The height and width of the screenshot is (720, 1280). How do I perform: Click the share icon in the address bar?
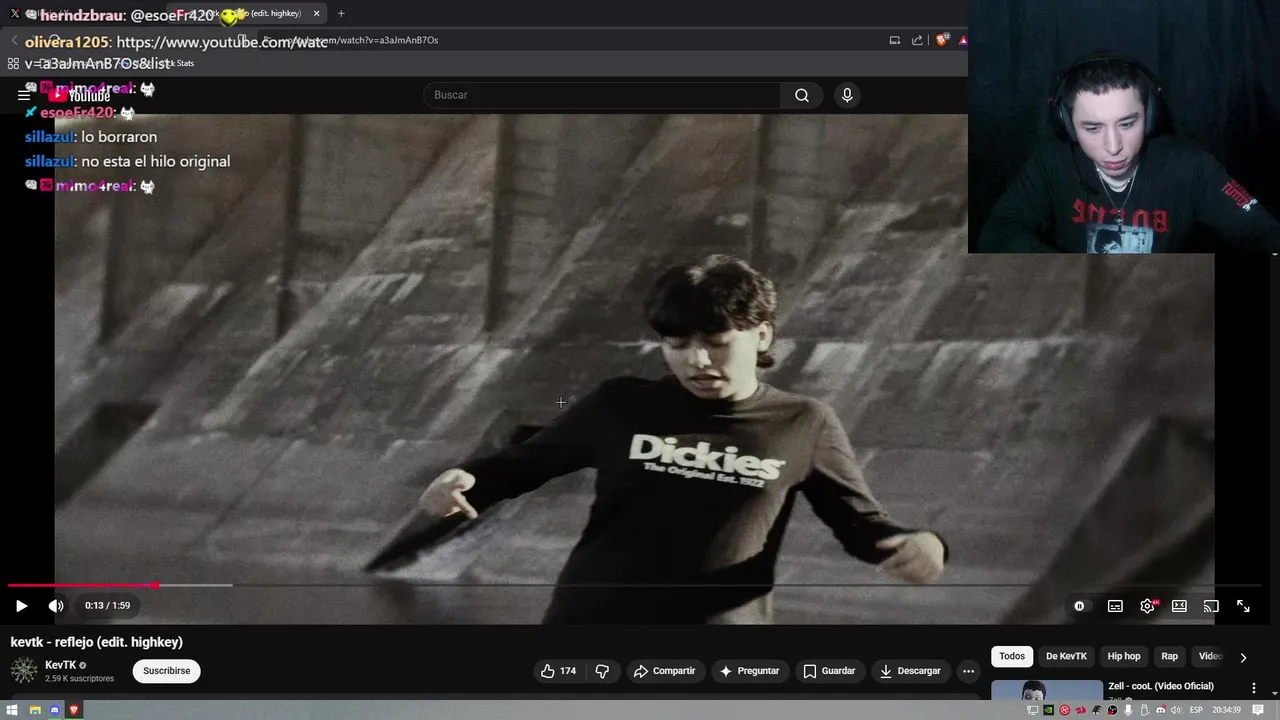(917, 40)
